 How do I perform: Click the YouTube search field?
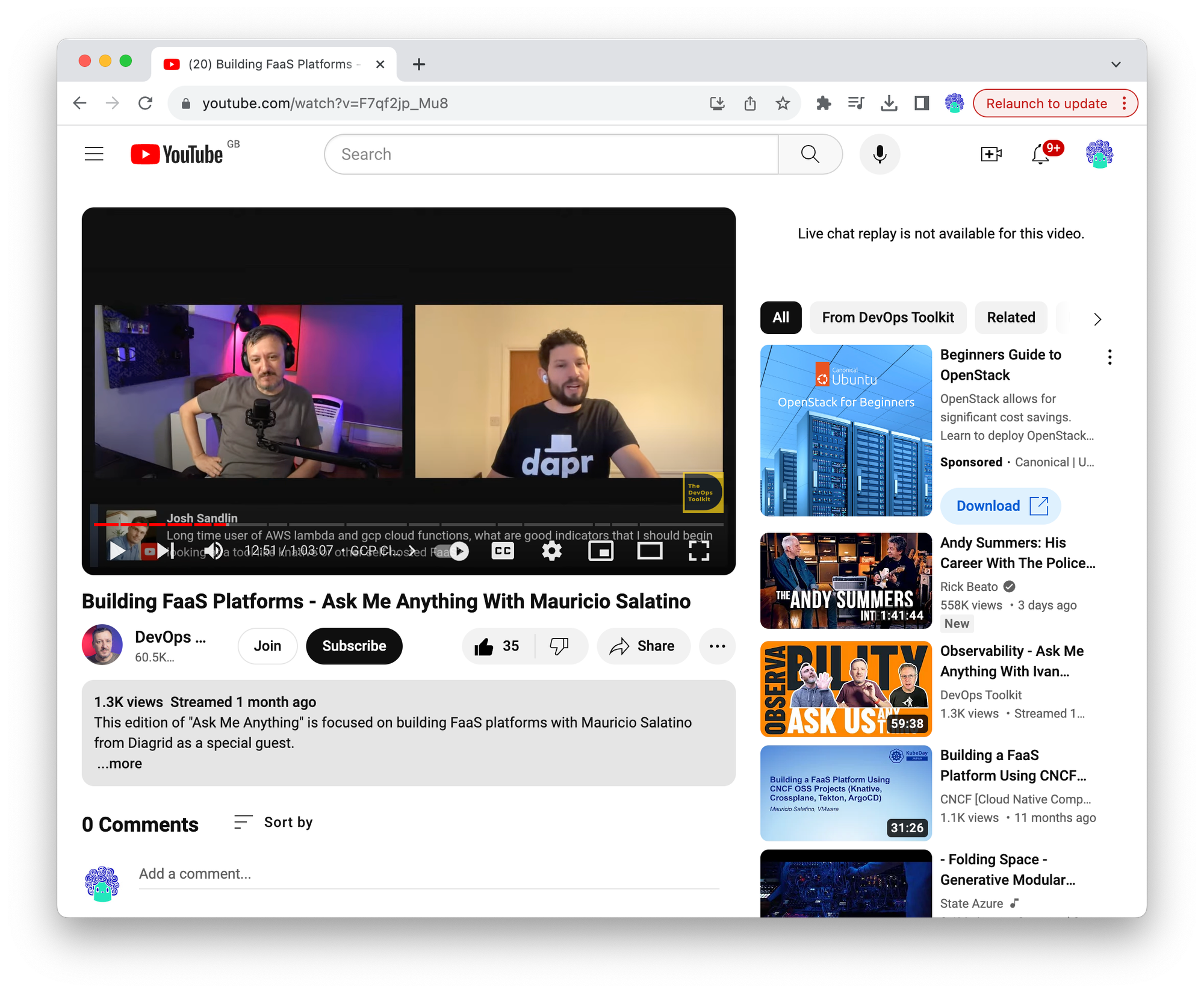click(x=551, y=154)
